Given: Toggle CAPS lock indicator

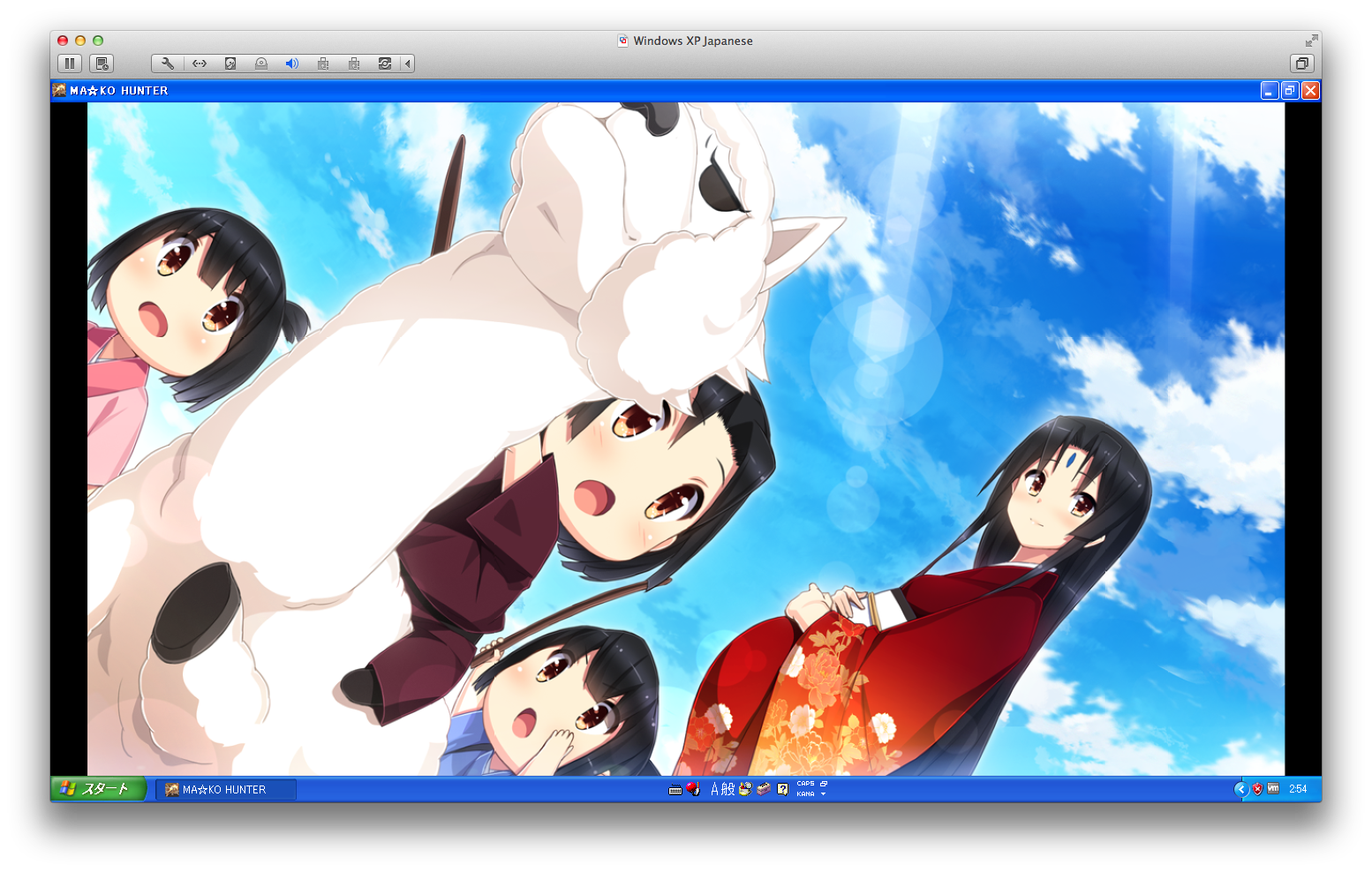Looking at the screenshot, I should (805, 784).
